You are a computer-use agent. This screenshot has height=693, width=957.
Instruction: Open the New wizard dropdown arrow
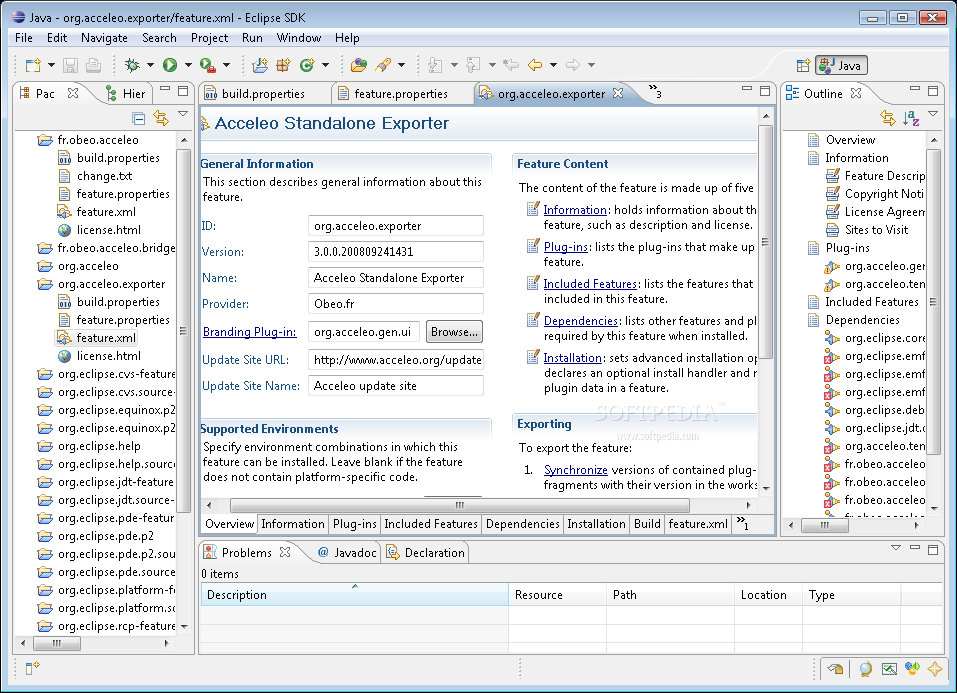[x=51, y=65]
